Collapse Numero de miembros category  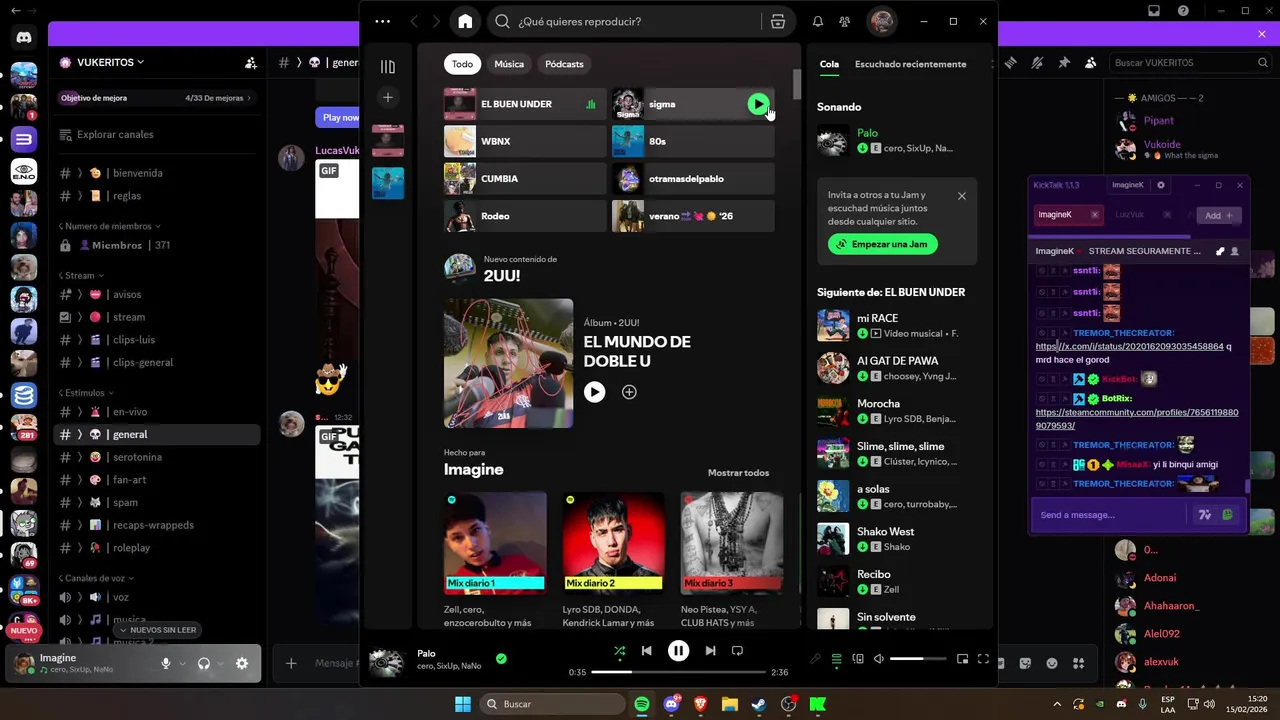point(109,226)
